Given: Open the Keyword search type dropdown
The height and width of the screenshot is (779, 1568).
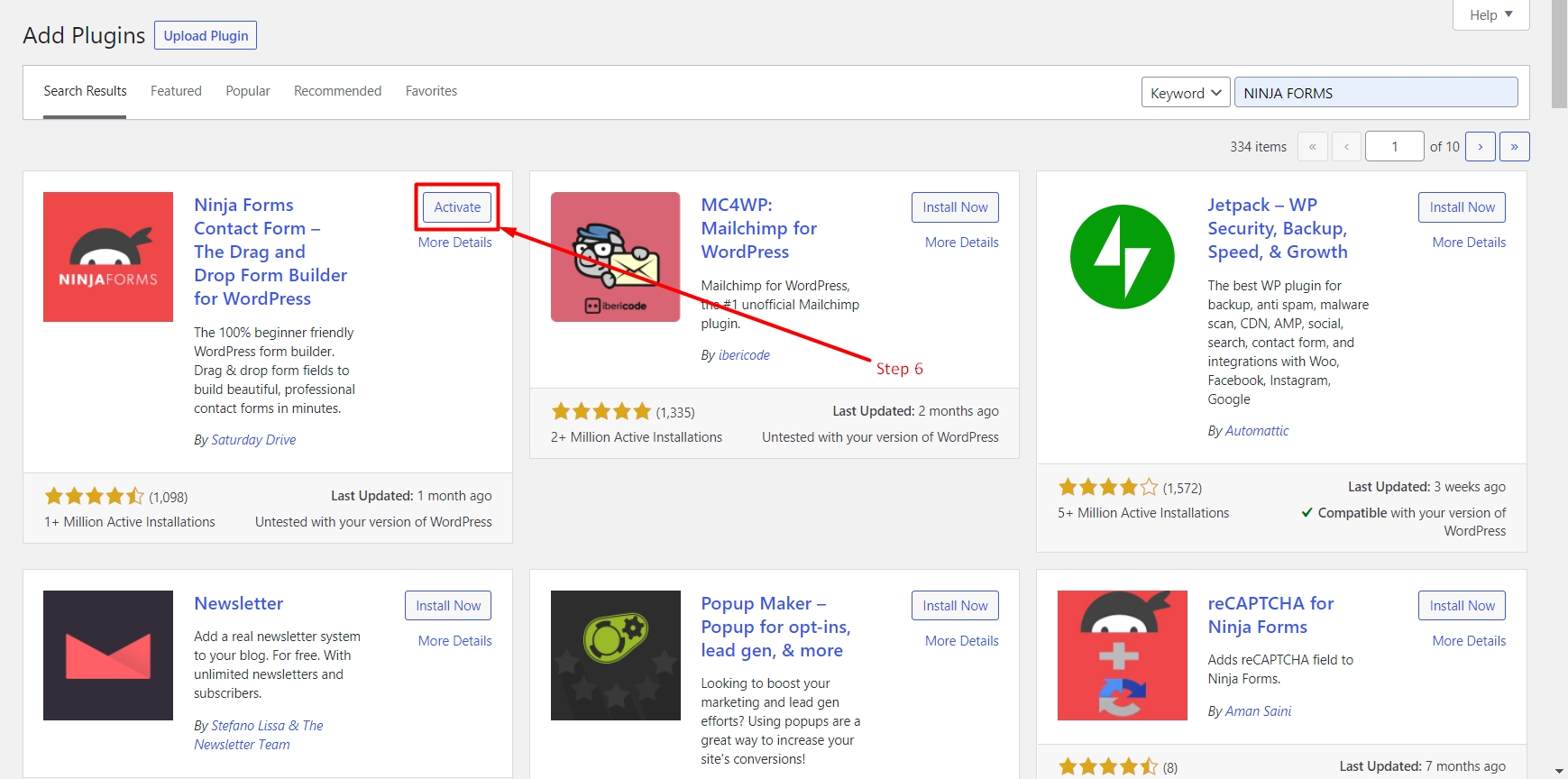Looking at the screenshot, I should 1186,93.
